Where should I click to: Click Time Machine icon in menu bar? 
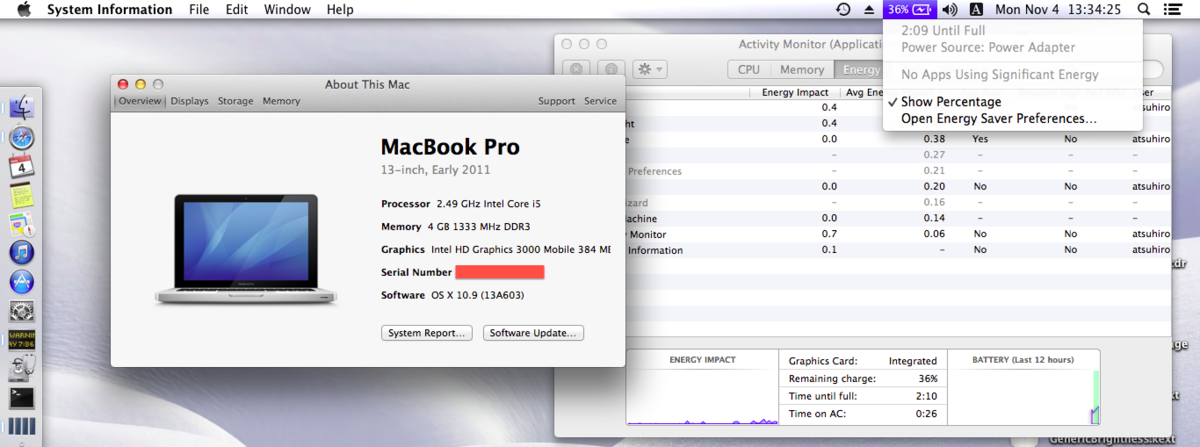[843, 9]
